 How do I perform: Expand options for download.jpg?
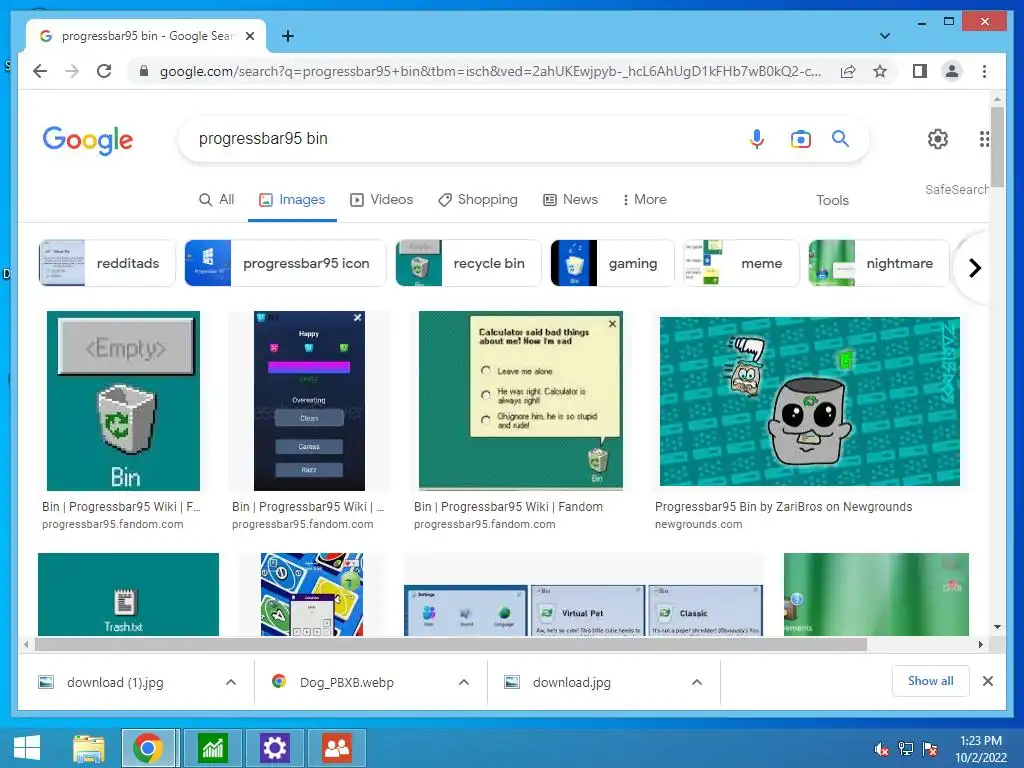[697, 682]
